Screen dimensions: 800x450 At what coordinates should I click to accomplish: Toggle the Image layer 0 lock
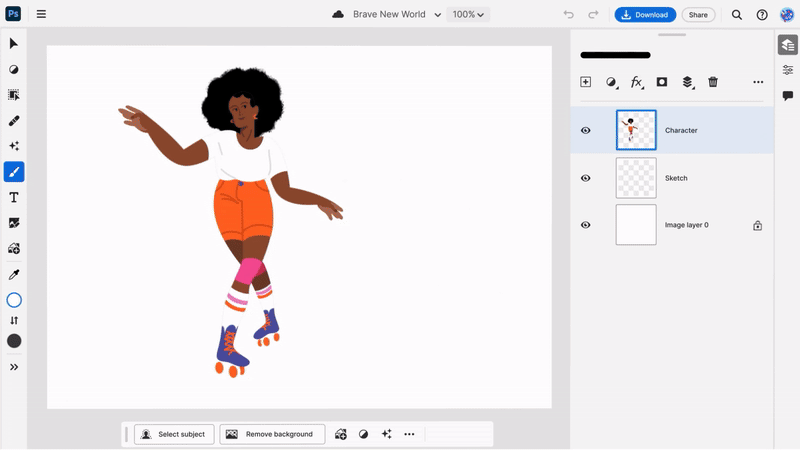pos(757,225)
